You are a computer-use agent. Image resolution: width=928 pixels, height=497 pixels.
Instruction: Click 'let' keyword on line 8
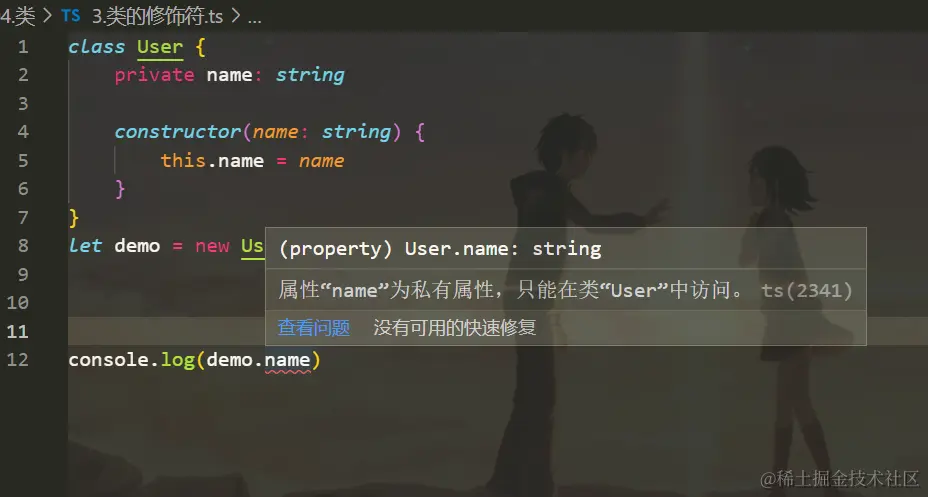tap(85, 246)
